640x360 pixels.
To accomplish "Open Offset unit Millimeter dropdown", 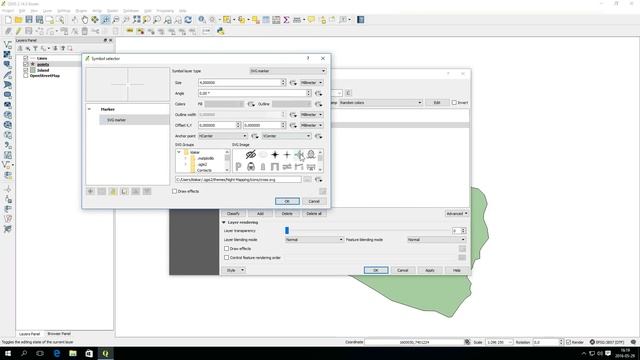I will coord(311,125).
